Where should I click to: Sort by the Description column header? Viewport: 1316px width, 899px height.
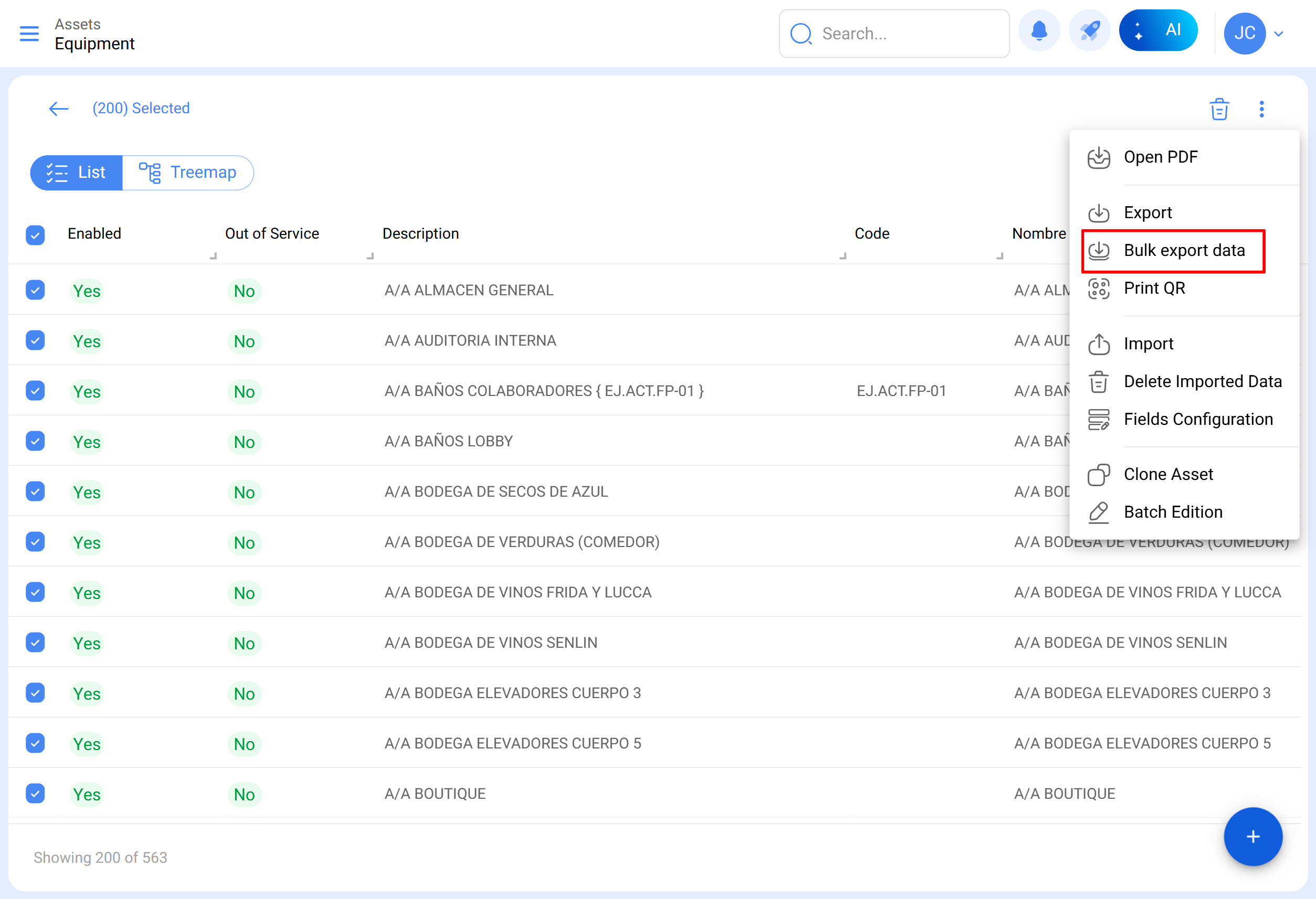tap(421, 234)
